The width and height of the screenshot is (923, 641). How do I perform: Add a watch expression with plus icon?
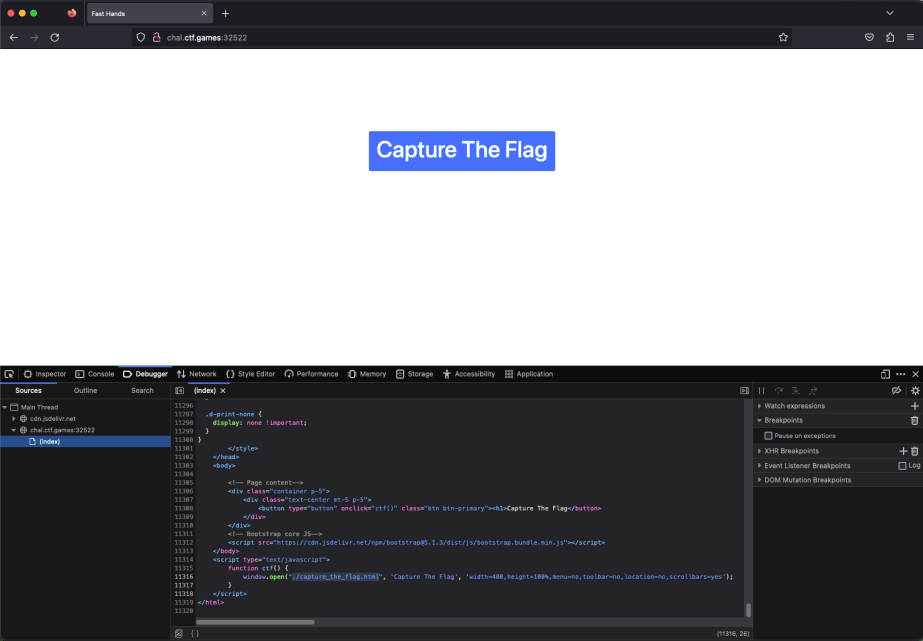[x=915, y=406]
